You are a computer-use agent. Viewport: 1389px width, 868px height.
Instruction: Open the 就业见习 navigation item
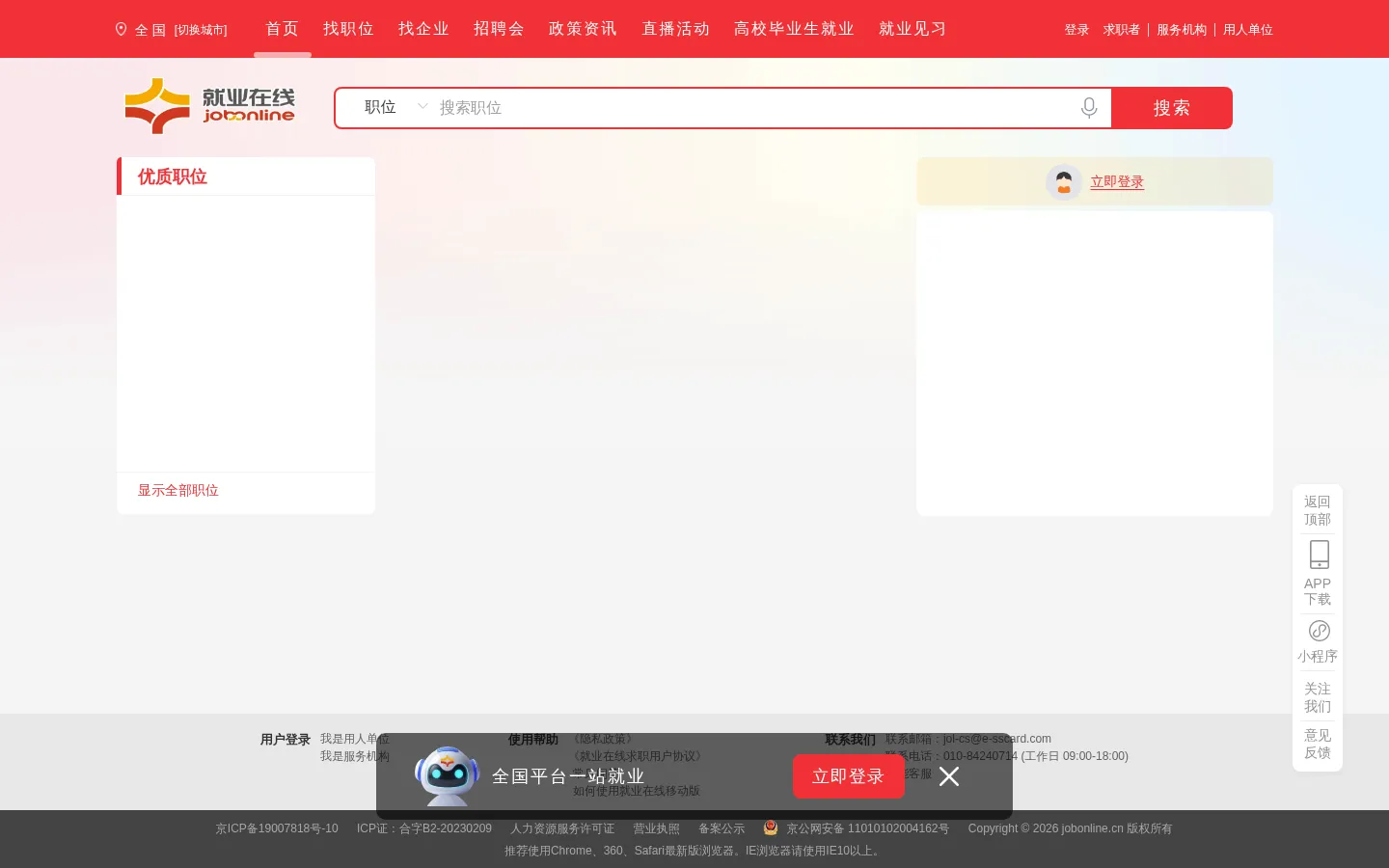[x=912, y=29]
